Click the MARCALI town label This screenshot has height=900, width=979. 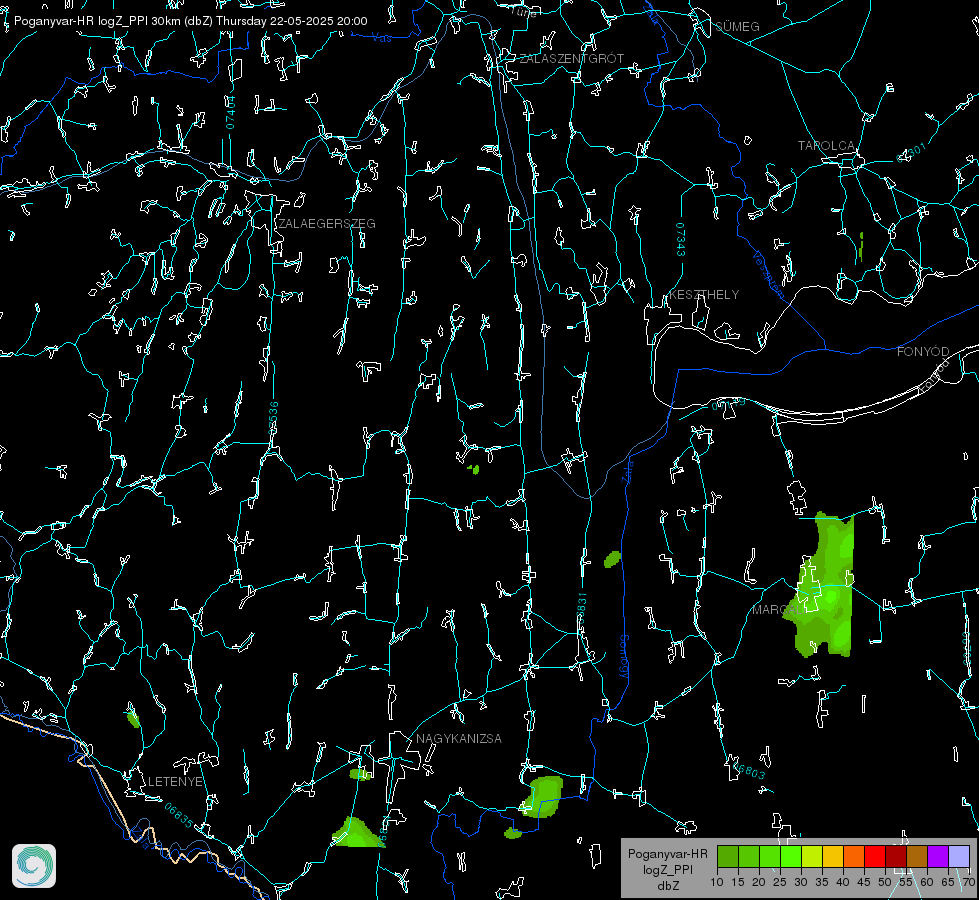tap(778, 610)
